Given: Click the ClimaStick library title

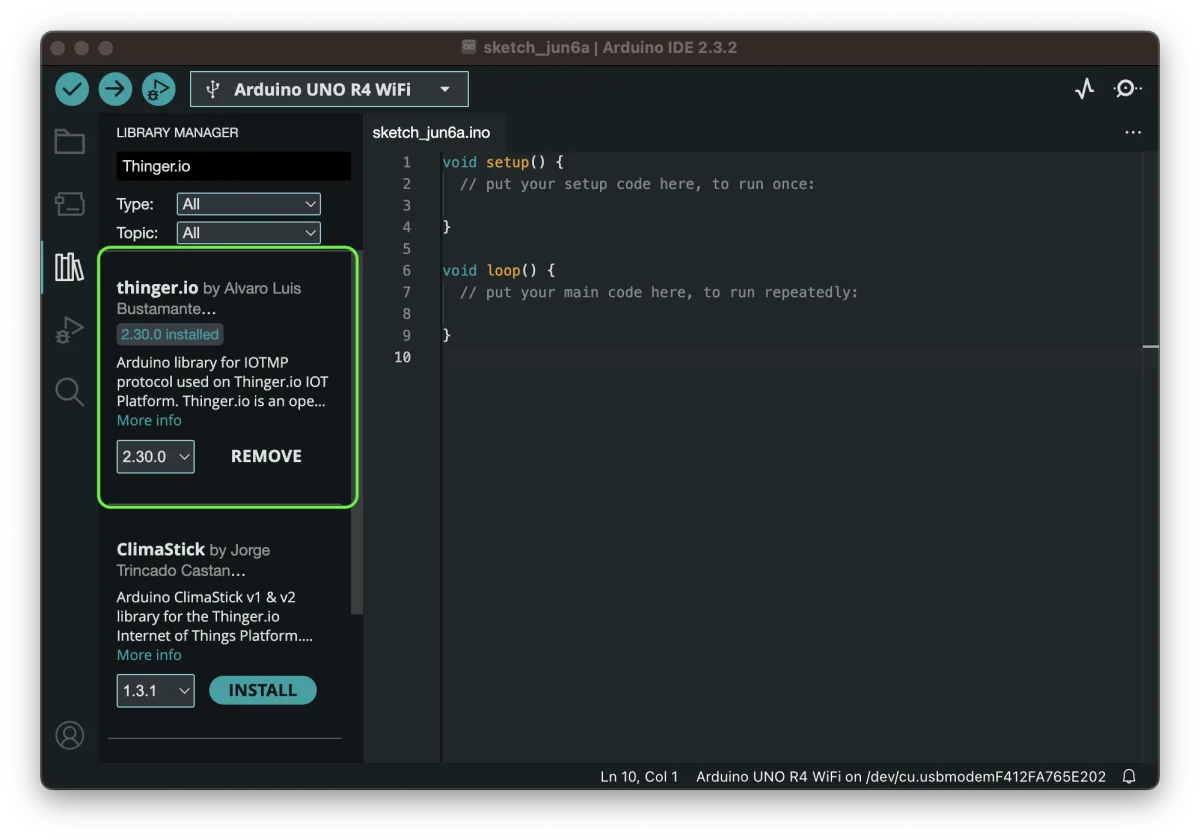Looking at the screenshot, I should tap(161, 549).
